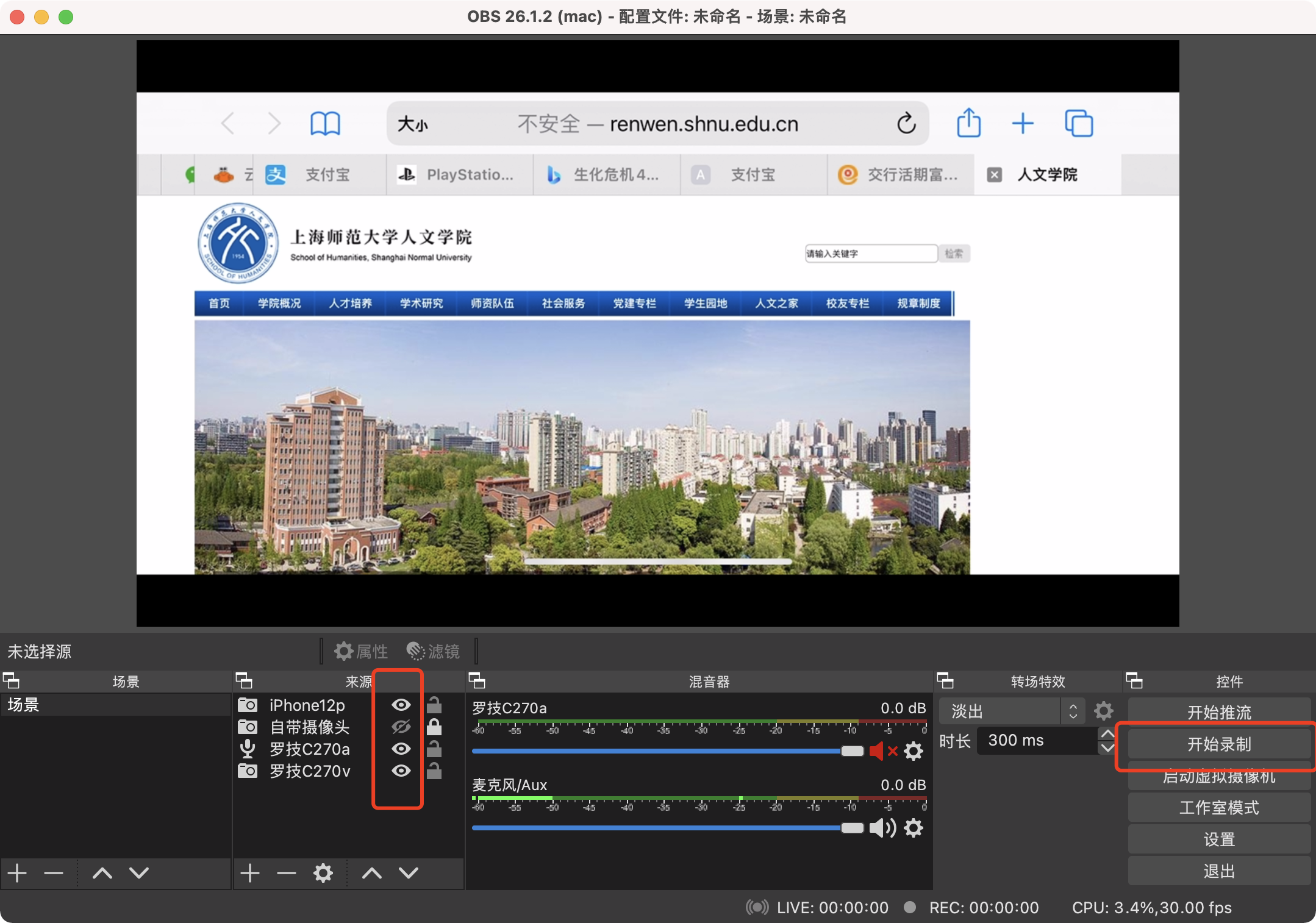Move scene up with chevron arrow
This screenshot has height=923, width=1316.
(102, 873)
